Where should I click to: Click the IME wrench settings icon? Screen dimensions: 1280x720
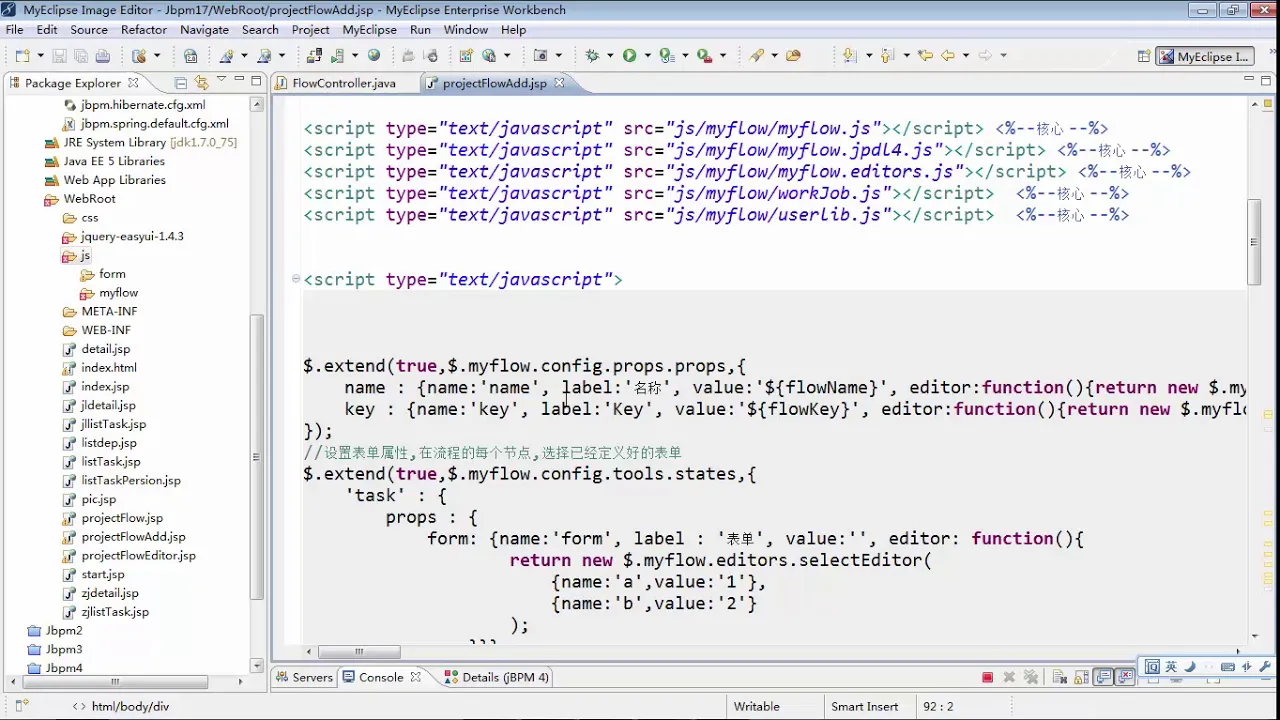click(1265, 667)
